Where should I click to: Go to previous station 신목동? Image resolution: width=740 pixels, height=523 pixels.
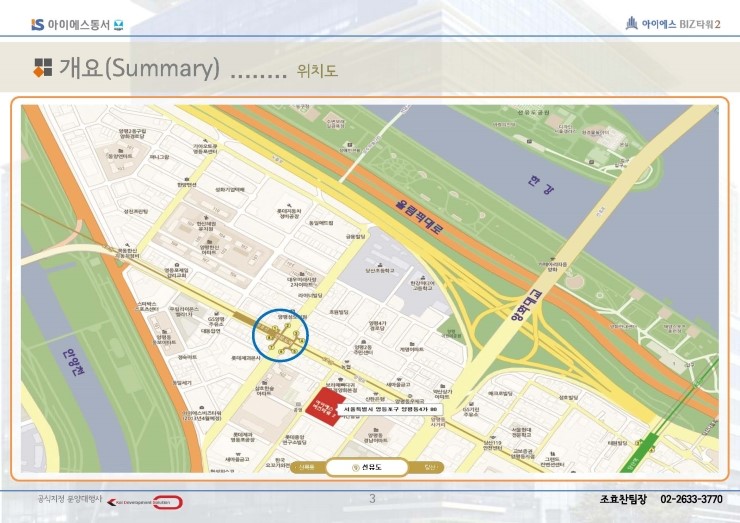[306, 467]
